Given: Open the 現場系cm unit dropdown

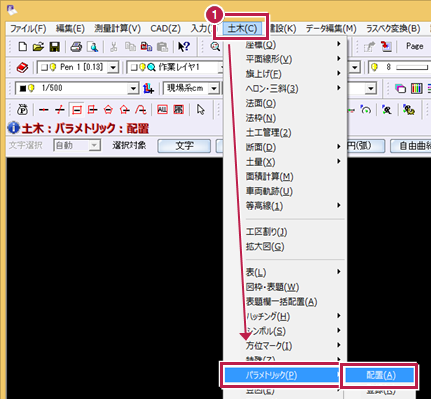Looking at the screenshot, I should (x=214, y=89).
